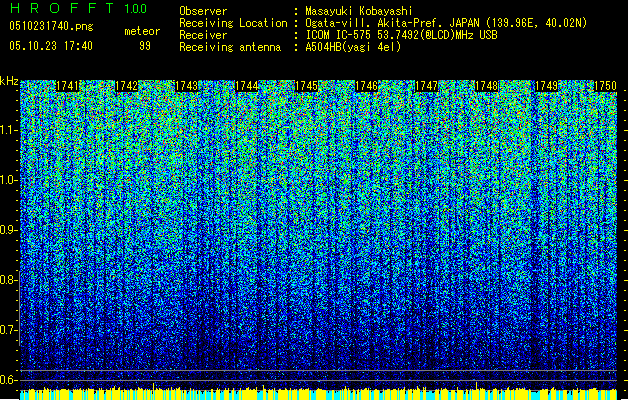Click the 1743 time marker
The image size is (629, 400).
click(187, 86)
